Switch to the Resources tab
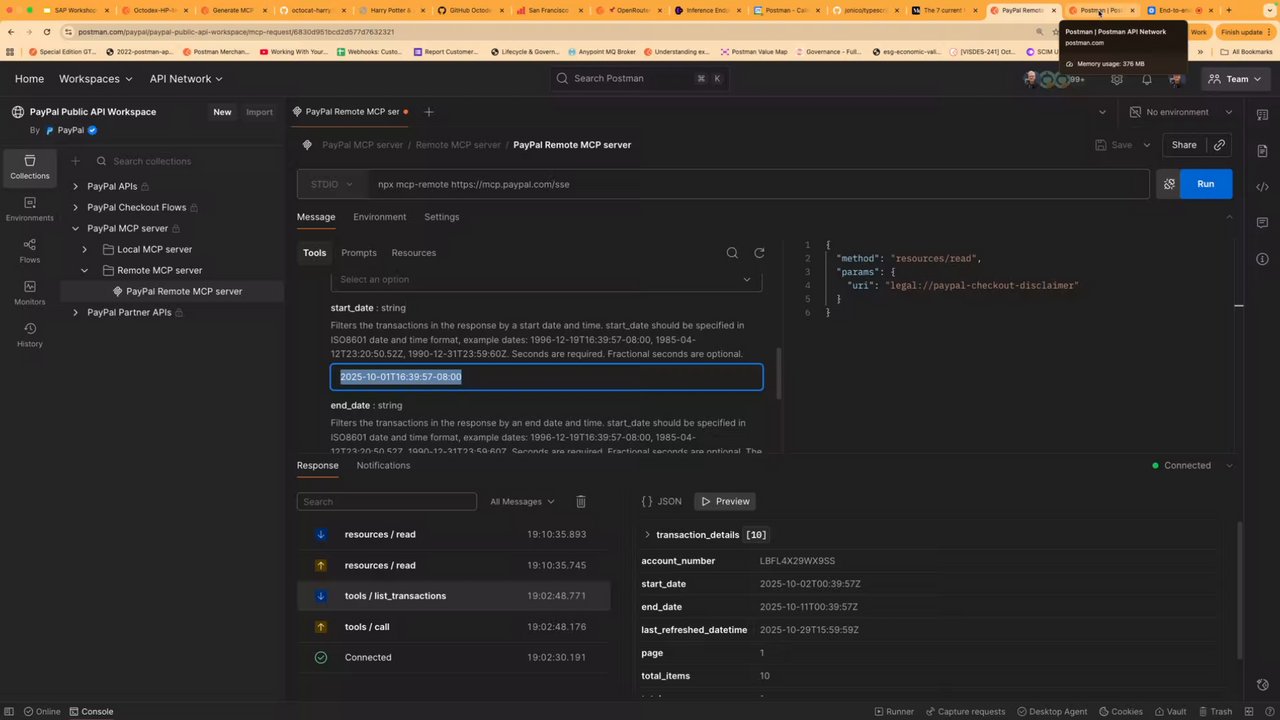This screenshot has height=720, width=1280. tap(413, 253)
